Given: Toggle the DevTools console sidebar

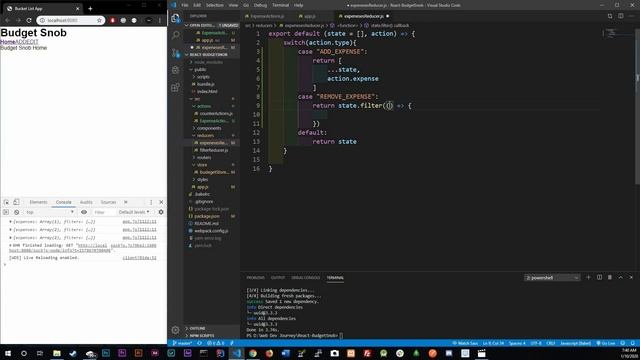Looking at the screenshot, I should tap(6, 212).
